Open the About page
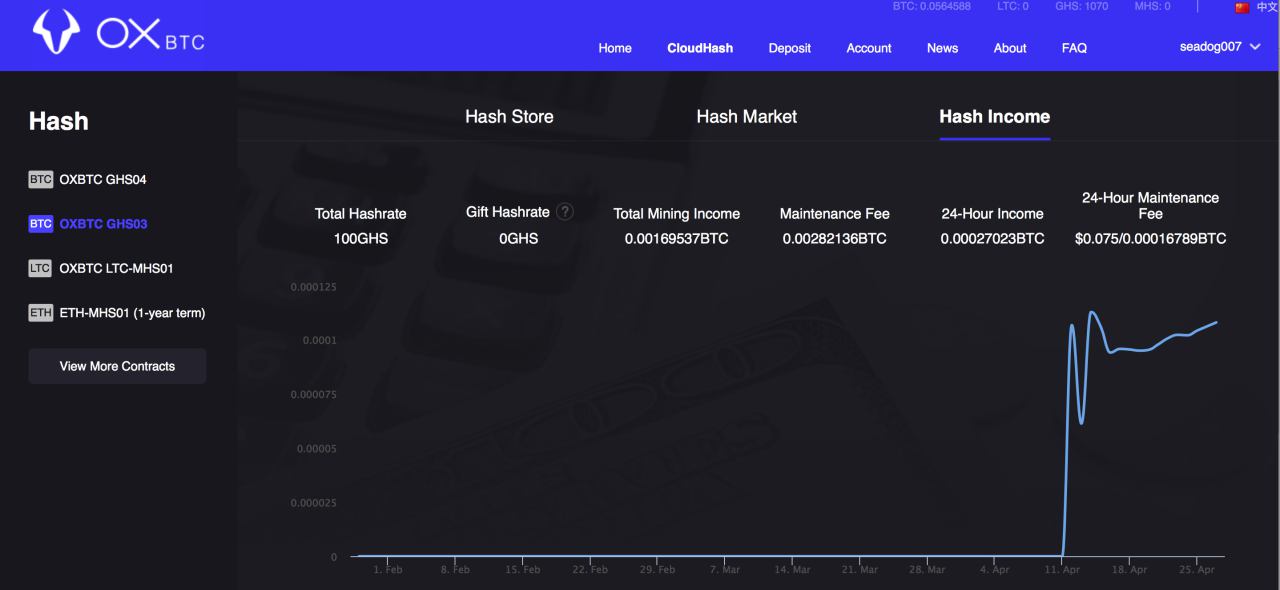The image size is (1280, 590). click(x=1010, y=48)
